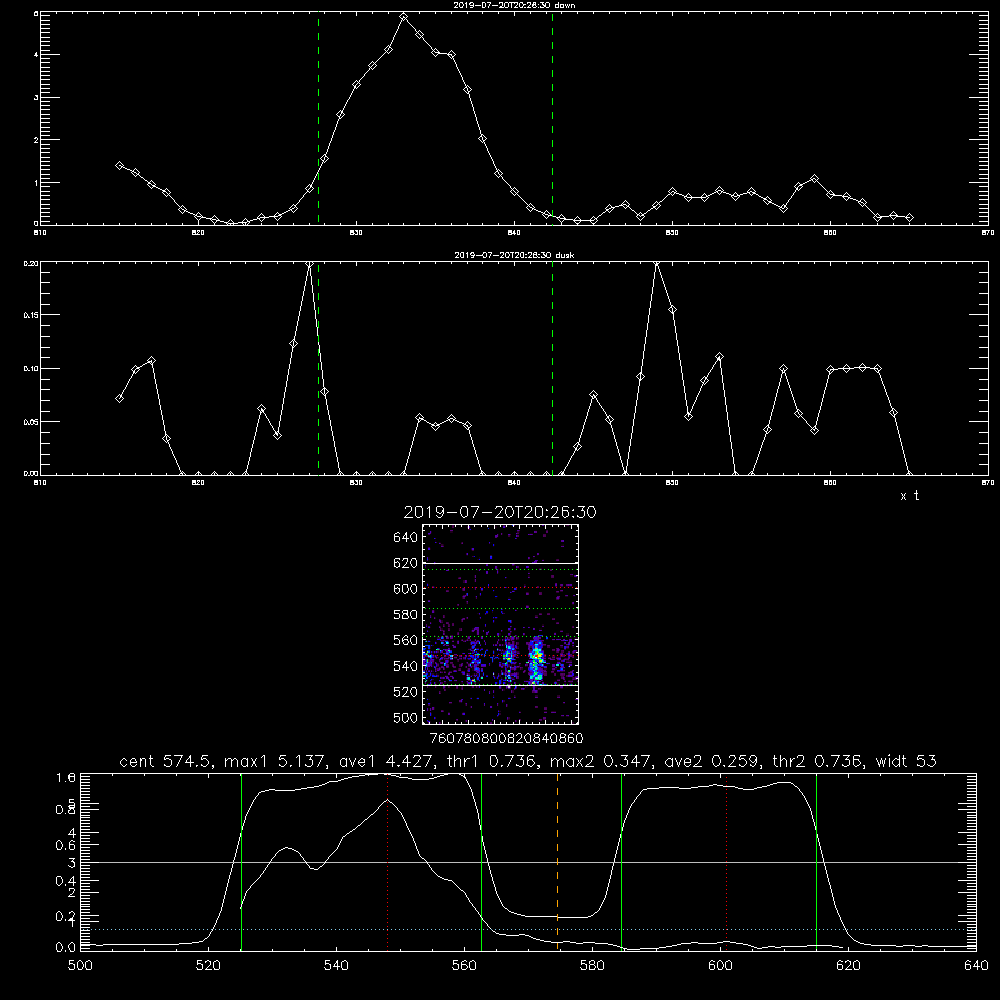This screenshot has height=1000, width=1000.
Task: Click spectrogram y-axis label 640
Action: [x=406, y=538]
